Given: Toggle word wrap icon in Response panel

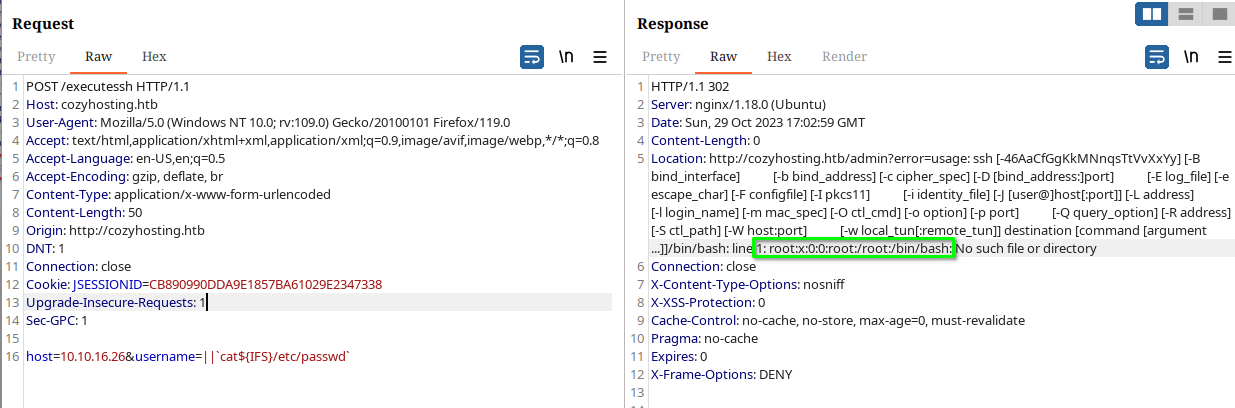Looking at the screenshot, I should (x=1157, y=57).
